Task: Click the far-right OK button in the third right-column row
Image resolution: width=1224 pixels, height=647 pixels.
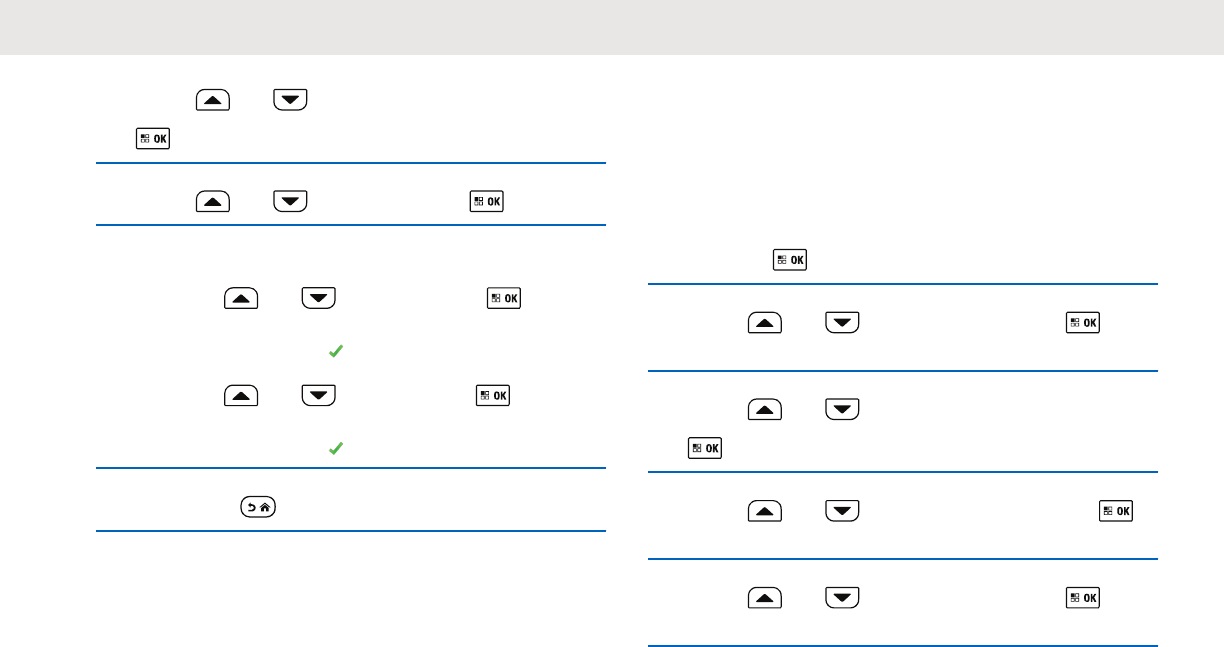Action: point(1116,511)
